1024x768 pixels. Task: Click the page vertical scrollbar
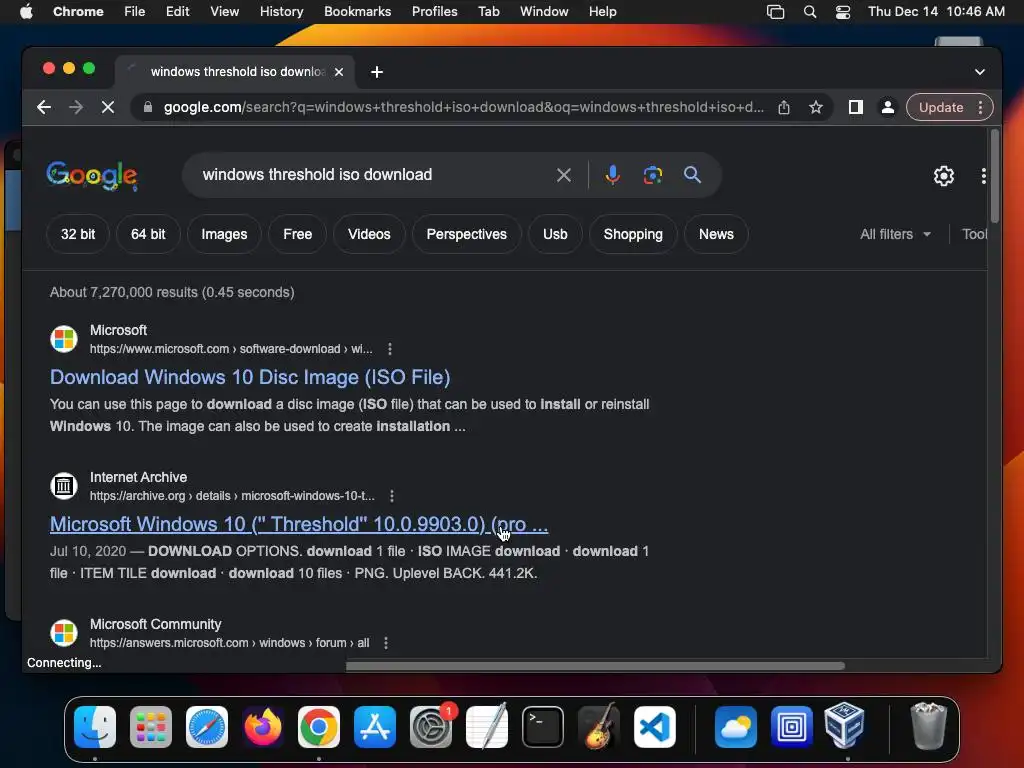tap(995, 176)
